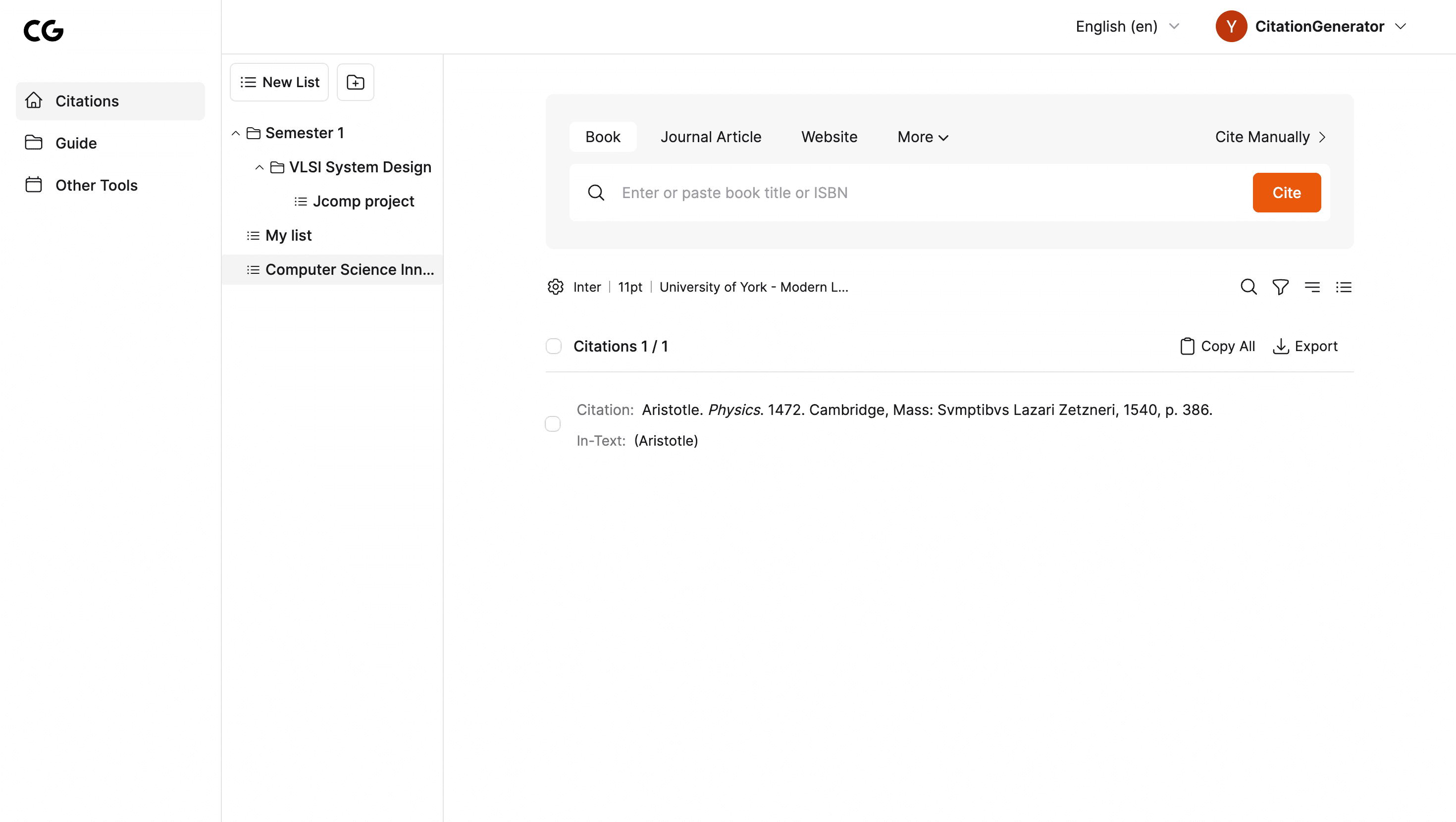Open citation settings via the gear icon
The image size is (1456, 822).
point(556,287)
